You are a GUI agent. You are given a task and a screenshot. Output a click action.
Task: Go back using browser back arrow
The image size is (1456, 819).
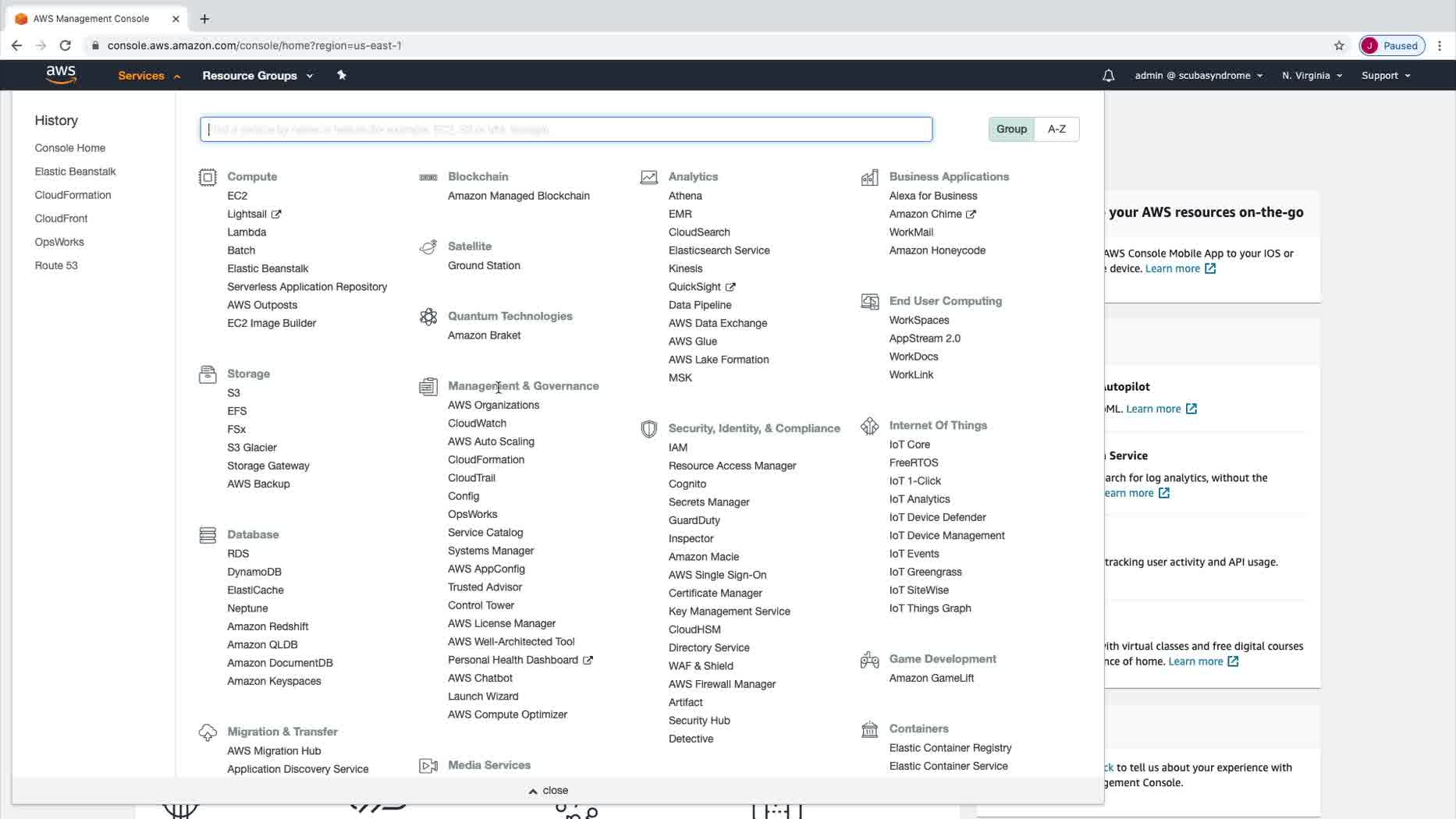click(x=16, y=45)
